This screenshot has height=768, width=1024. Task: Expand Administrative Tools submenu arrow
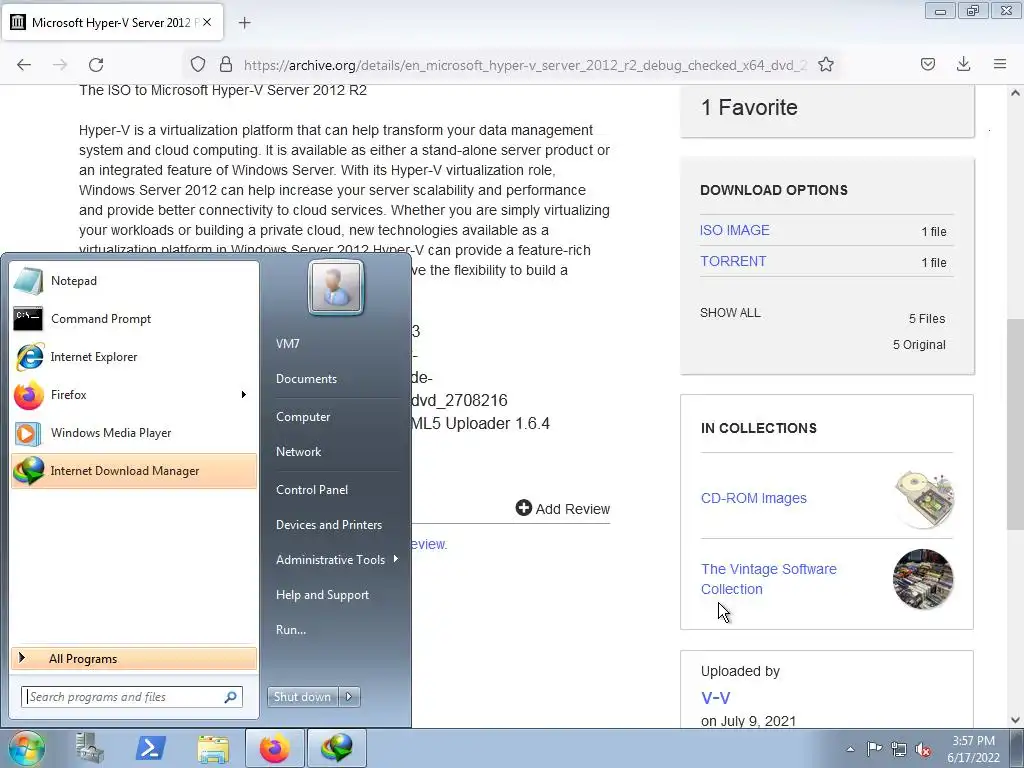396,559
